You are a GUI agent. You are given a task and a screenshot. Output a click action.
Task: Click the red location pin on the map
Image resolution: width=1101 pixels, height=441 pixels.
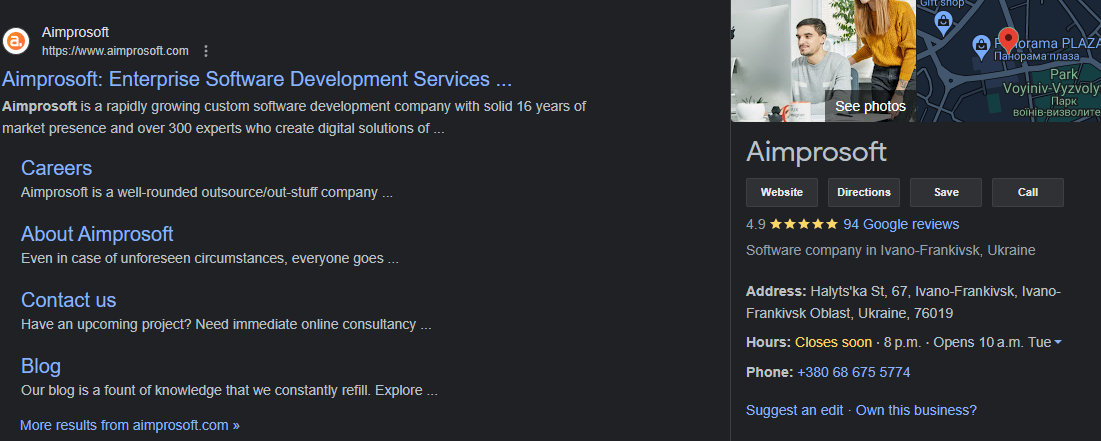(1008, 40)
